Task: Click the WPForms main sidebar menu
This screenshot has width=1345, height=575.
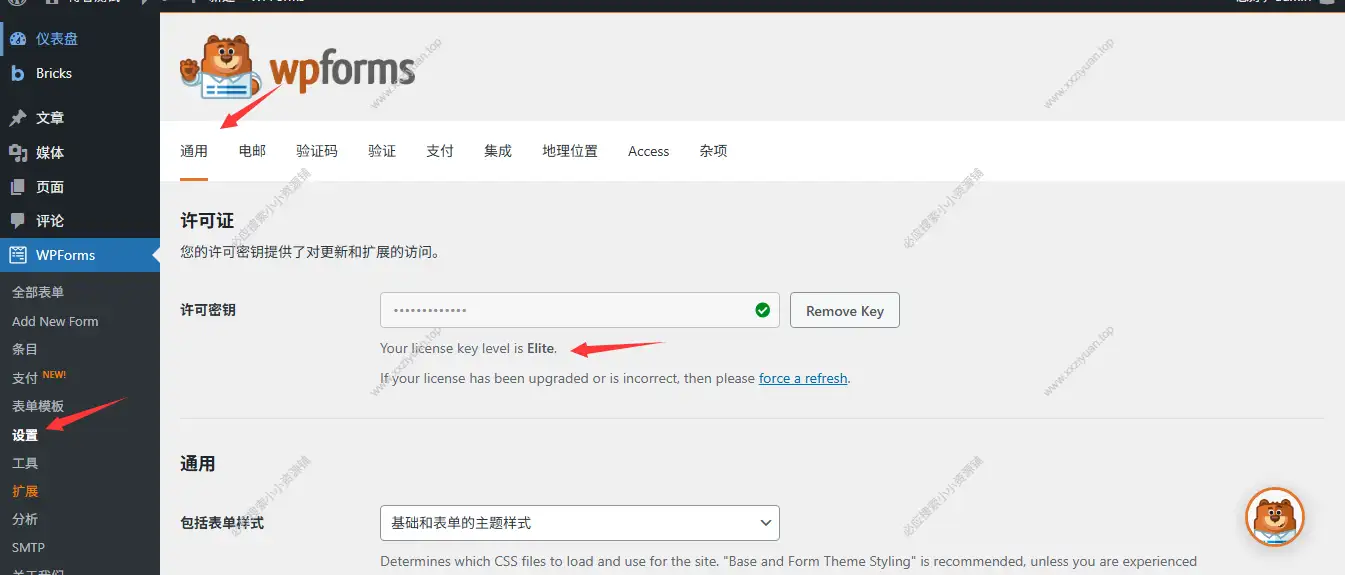Action: [x=80, y=255]
